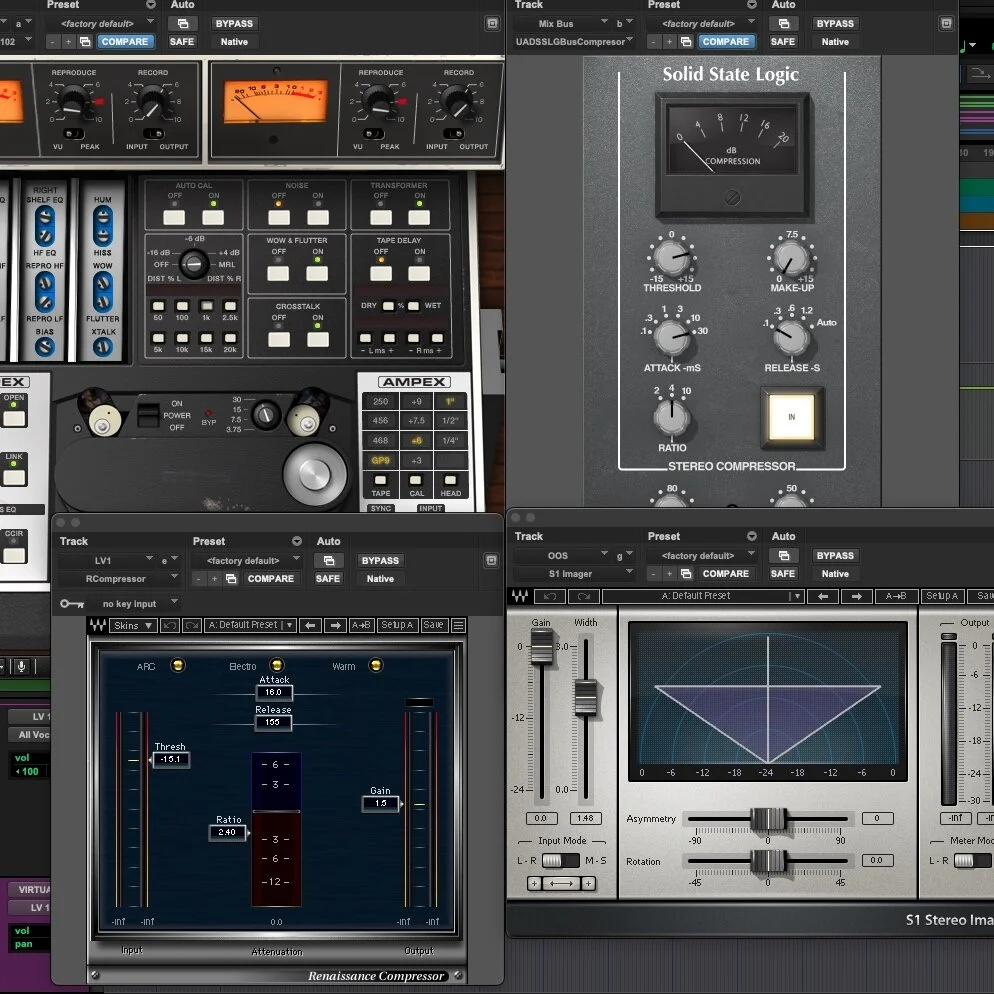
Task: Toggle the Warm character light in Renaissance Compressor
Action: click(x=376, y=665)
